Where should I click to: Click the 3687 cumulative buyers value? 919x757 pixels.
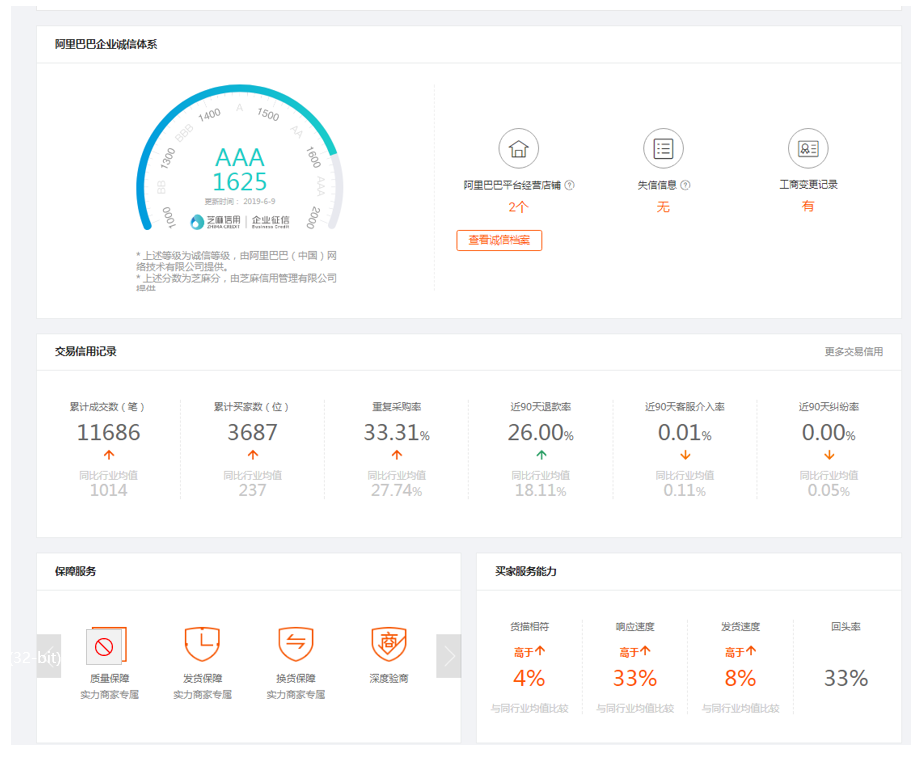click(x=252, y=432)
